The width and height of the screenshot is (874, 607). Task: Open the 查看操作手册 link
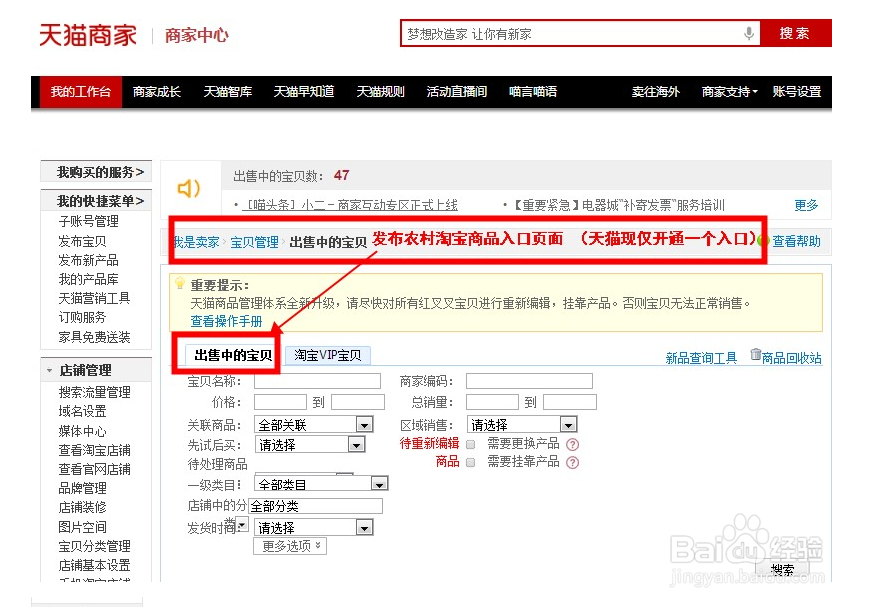point(226,322)
